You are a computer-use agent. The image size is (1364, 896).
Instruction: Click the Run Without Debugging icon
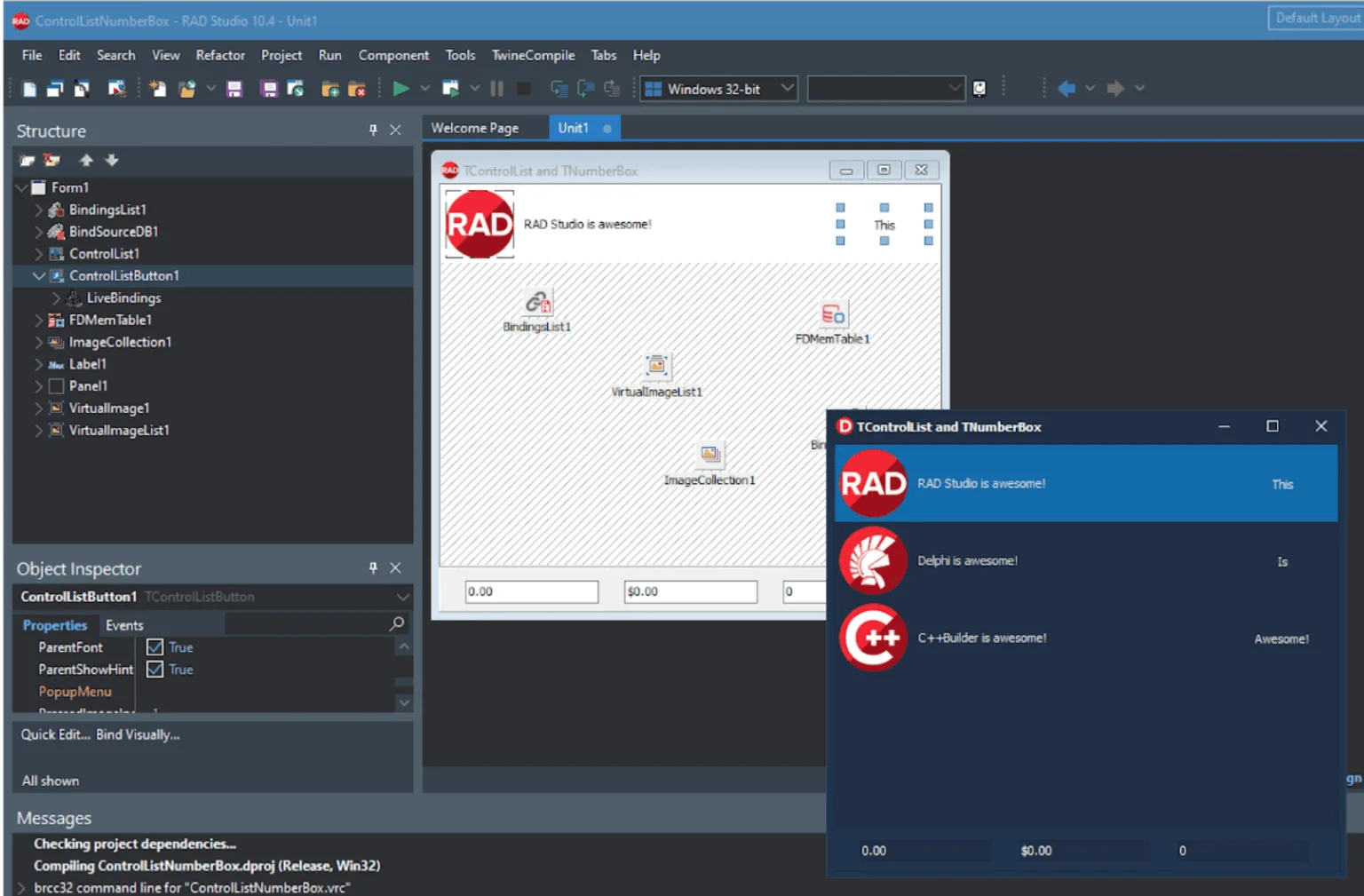pos(451,89)
